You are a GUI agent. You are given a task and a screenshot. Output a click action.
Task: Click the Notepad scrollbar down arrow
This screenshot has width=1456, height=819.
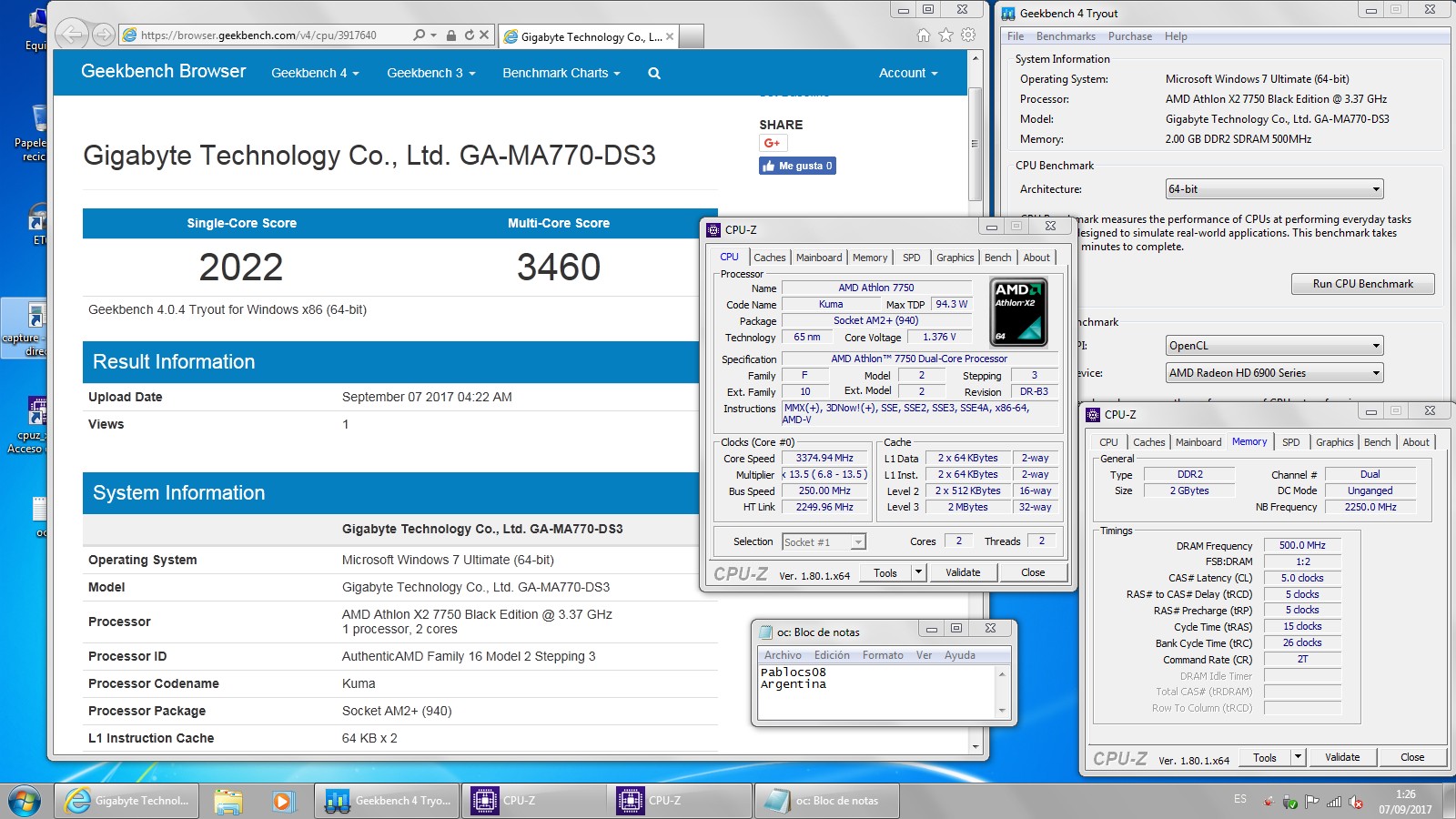click(1002, 711)
